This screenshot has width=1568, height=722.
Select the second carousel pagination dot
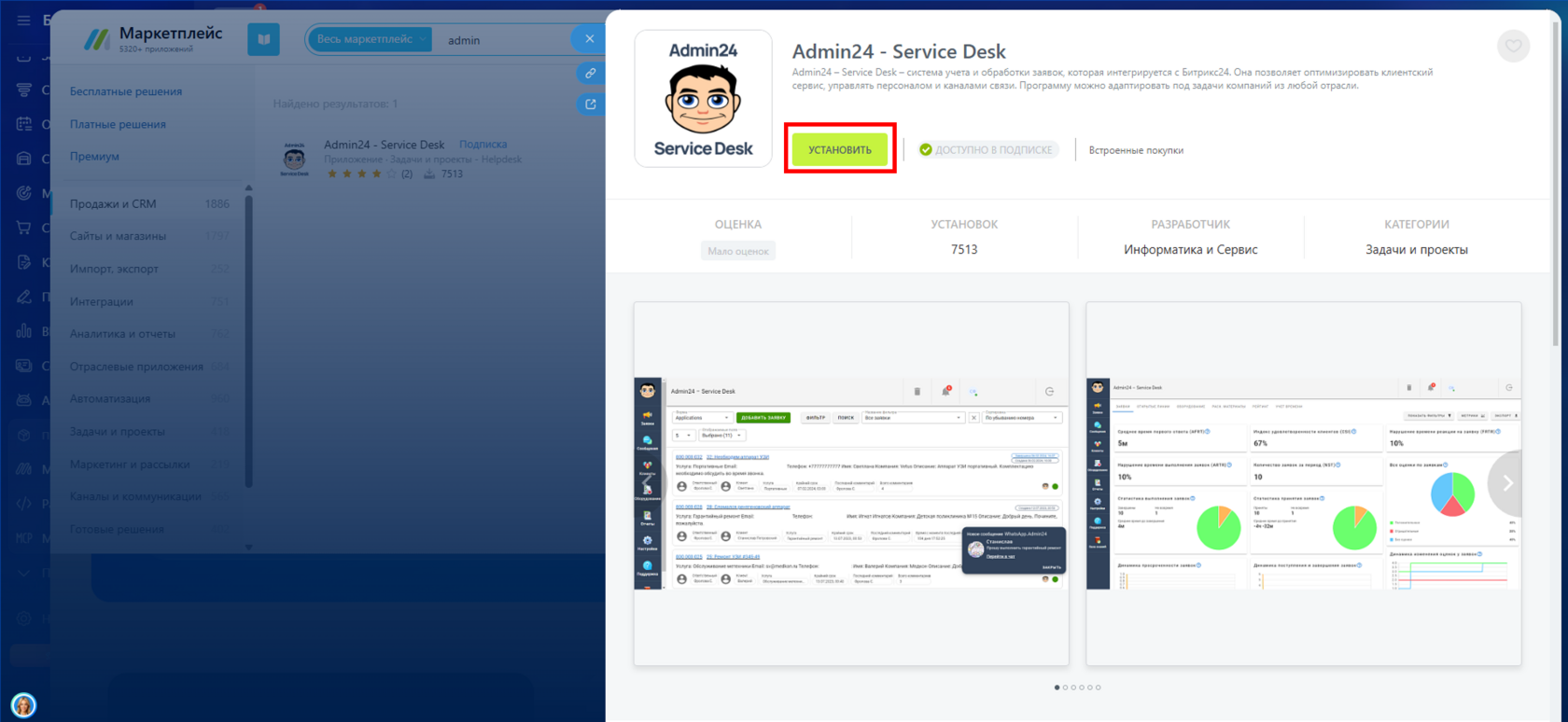point(1065,687)
